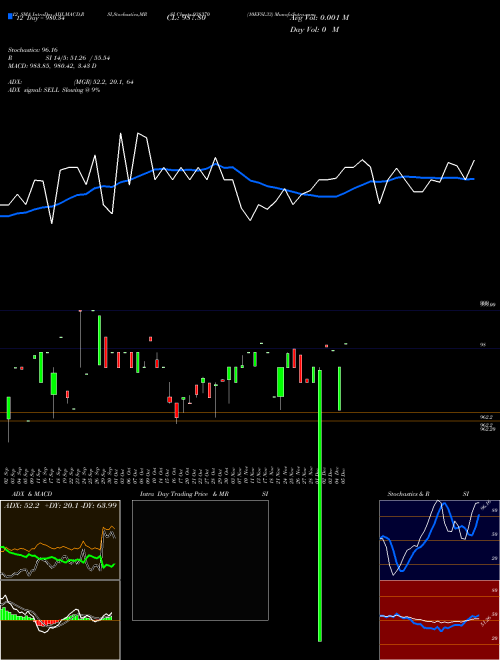This screenshot has width=500, height=660.
Task: Click the 962.2 price axis label
Action: click(x=486, y=417)
